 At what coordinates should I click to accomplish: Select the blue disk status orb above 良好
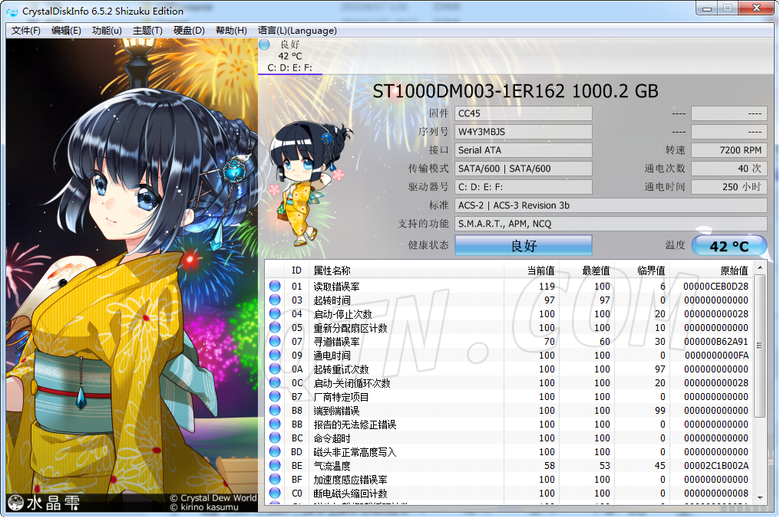(x=265, y=45)
